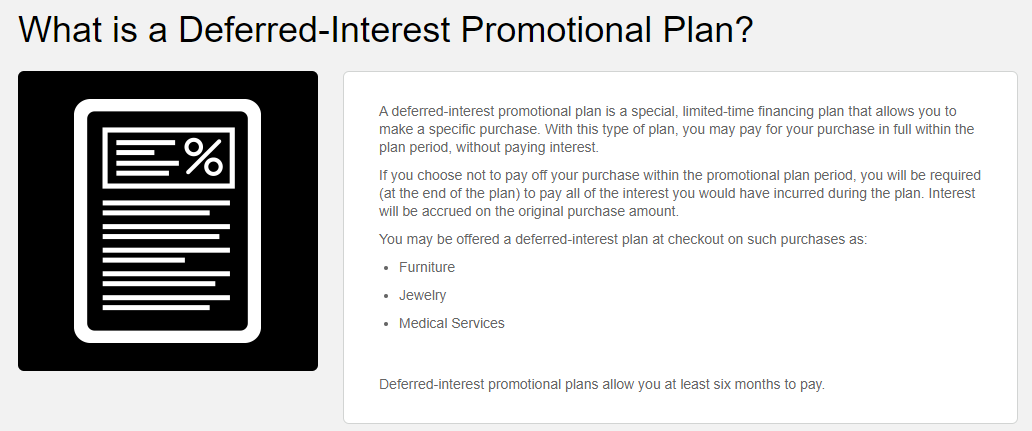Click the text lines in the document icon's lower half
Viewport: 1032px width, 431px height.
pyautogui.click(x=167, y=255)
